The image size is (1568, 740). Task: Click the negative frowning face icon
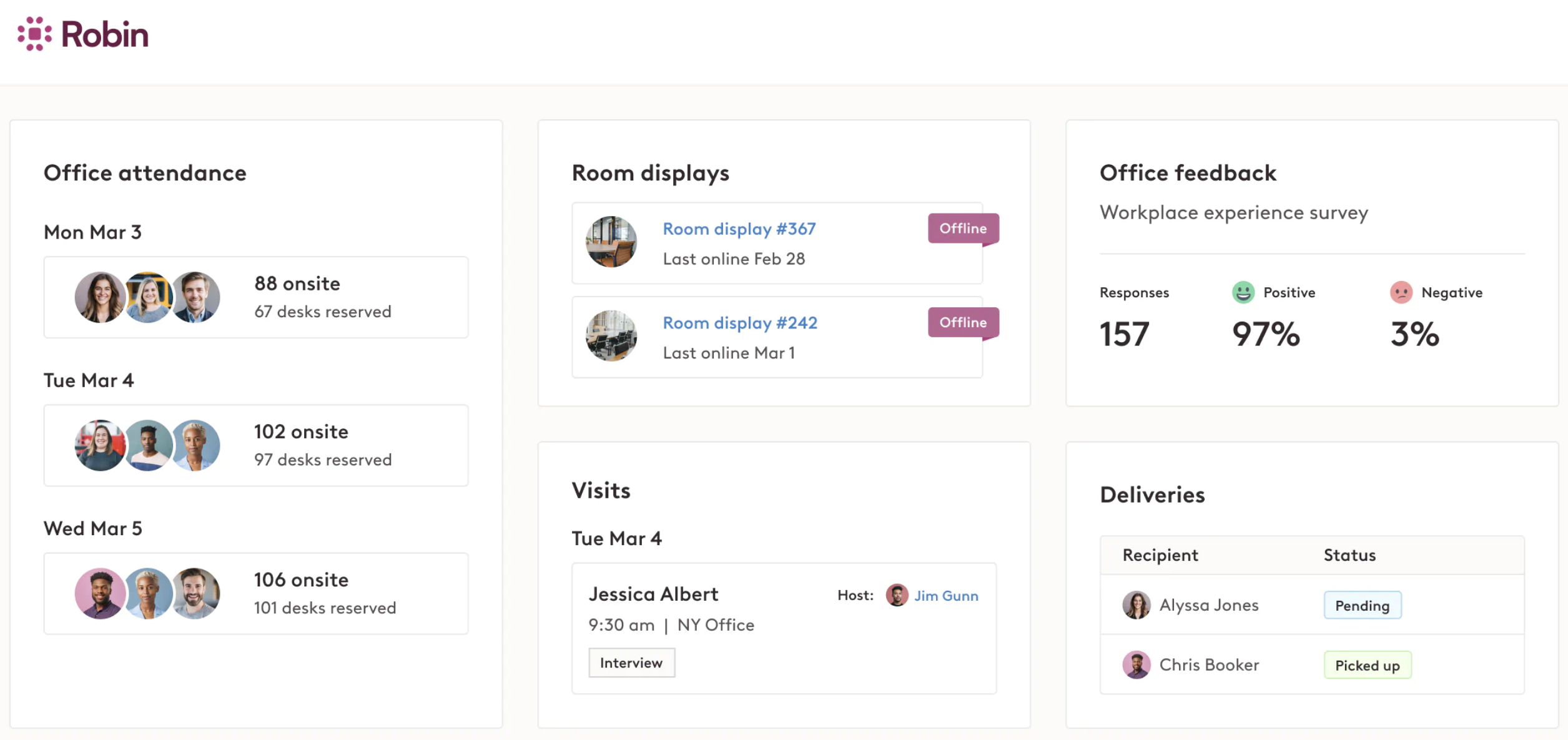pyautogui.click(x=1402, y=292)
